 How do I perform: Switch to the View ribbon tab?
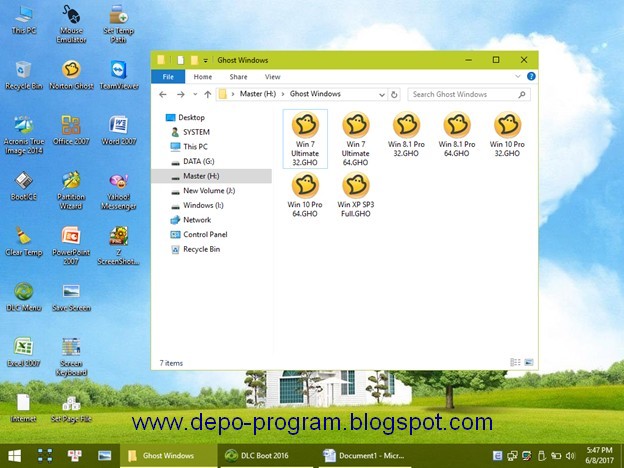coord(273,77)
